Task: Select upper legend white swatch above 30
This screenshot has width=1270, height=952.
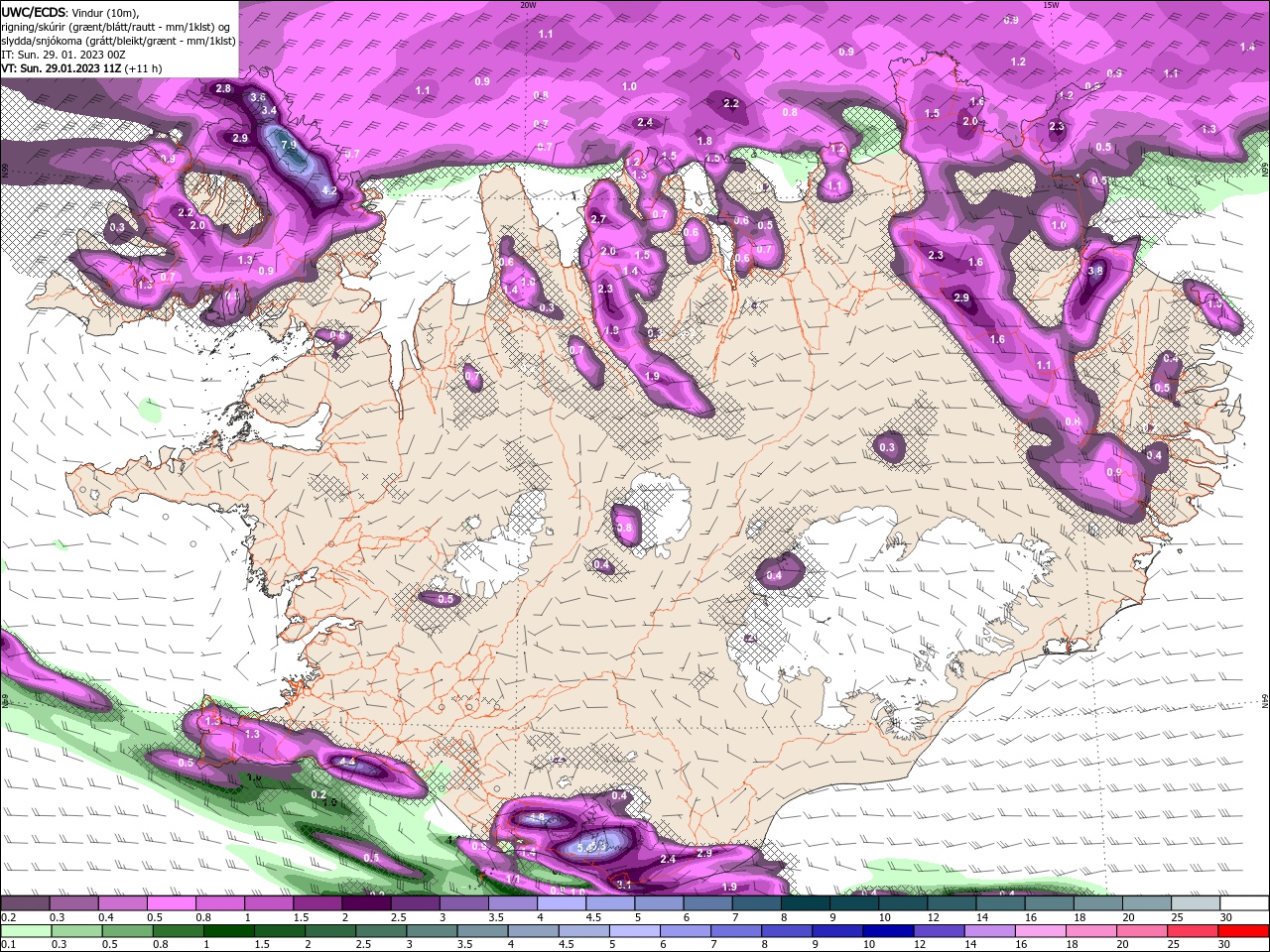Action: point(1245,903)
